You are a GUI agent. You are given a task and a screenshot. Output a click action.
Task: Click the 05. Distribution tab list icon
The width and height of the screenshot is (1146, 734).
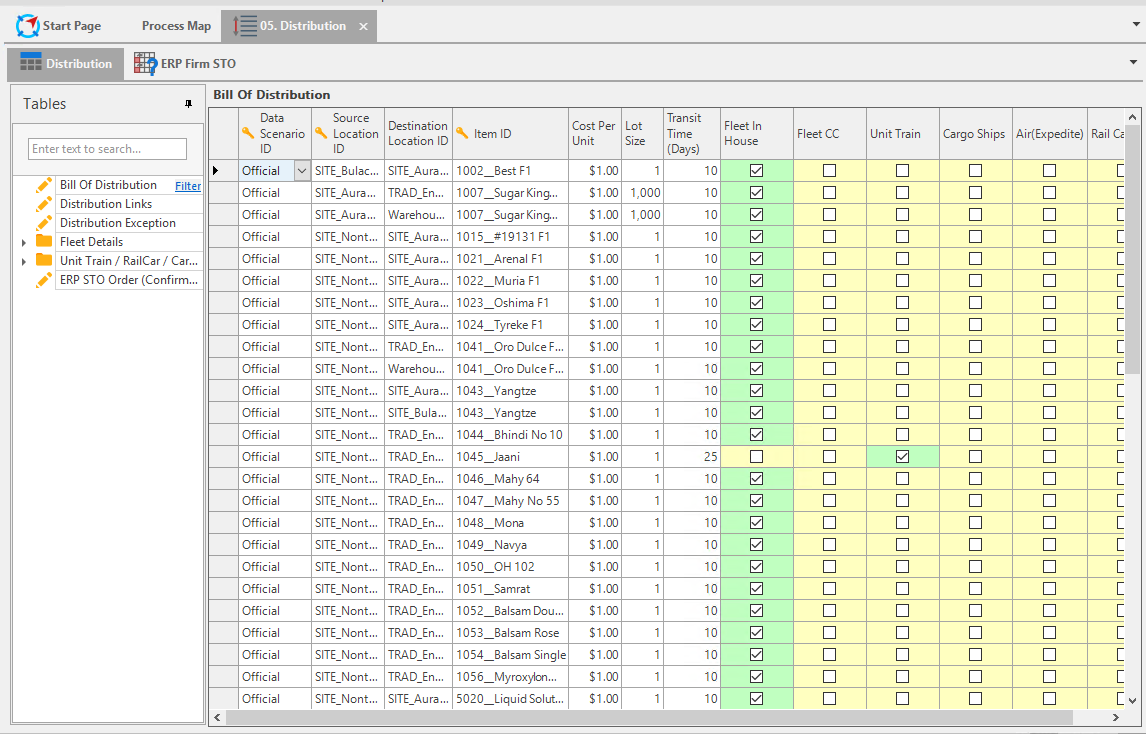point(245,26)
